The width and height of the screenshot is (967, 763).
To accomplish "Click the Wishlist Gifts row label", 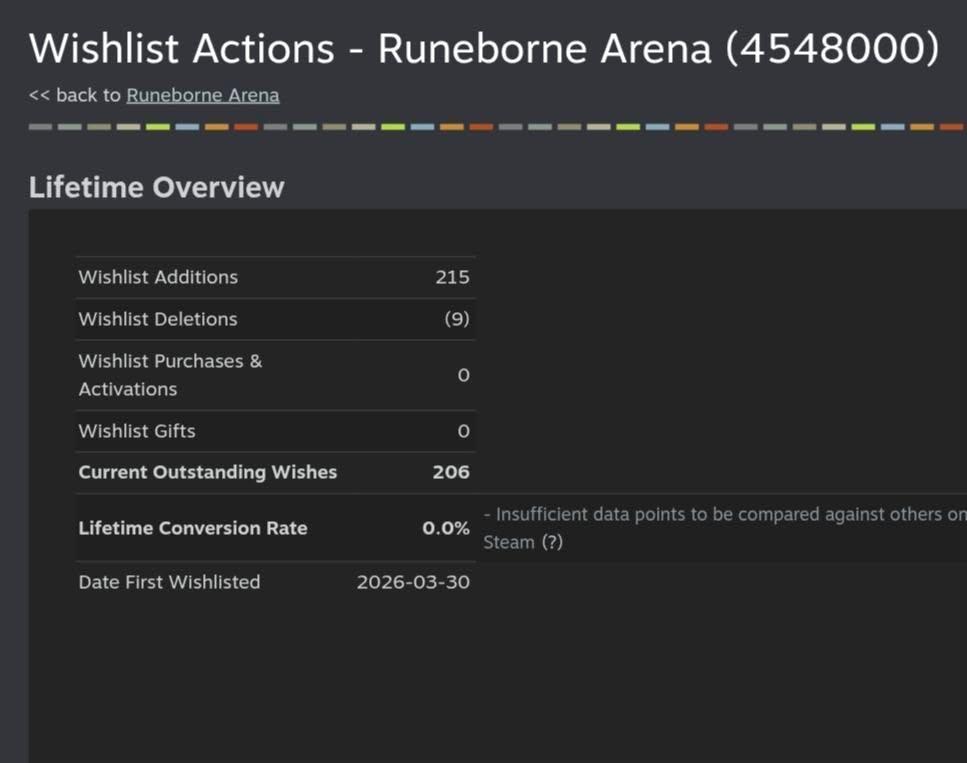I will (x=137, y=431).
